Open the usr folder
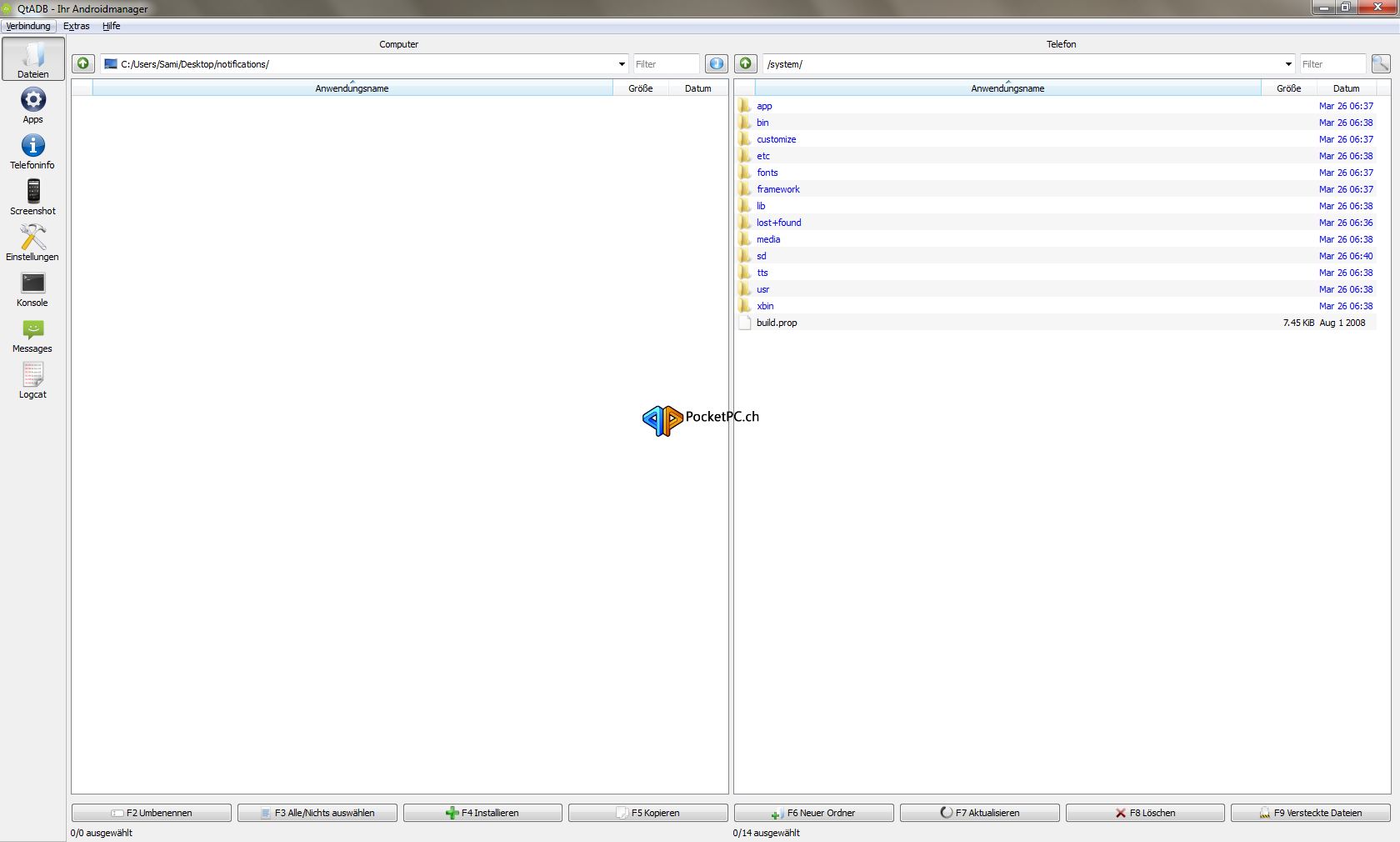This screenshot has height=842, width=1400. pos(762,289)
